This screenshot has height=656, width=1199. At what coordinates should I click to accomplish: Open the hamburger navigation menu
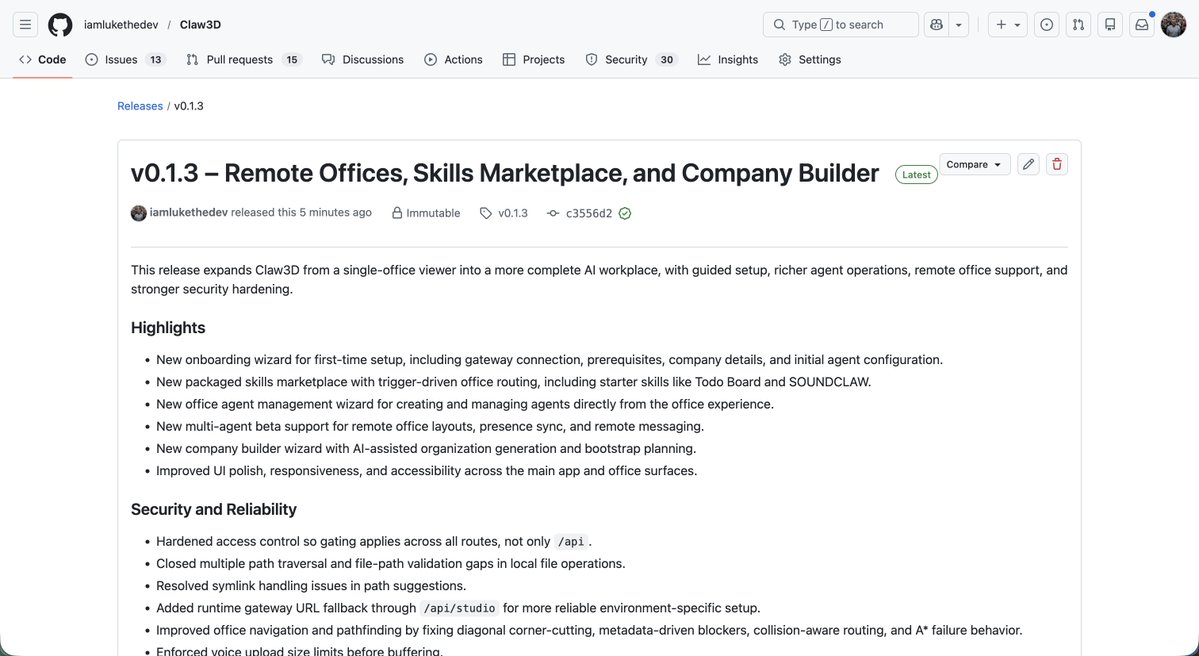25,24
